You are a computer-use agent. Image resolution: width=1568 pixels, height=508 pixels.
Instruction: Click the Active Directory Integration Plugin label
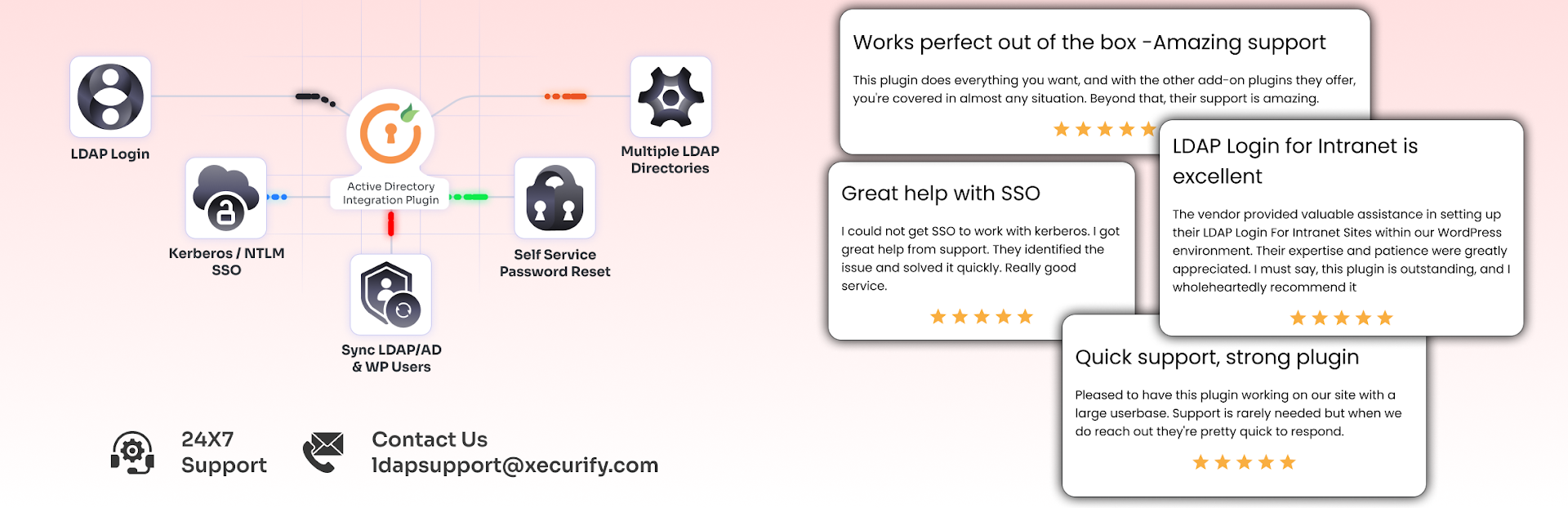click(x=390, y=193)
